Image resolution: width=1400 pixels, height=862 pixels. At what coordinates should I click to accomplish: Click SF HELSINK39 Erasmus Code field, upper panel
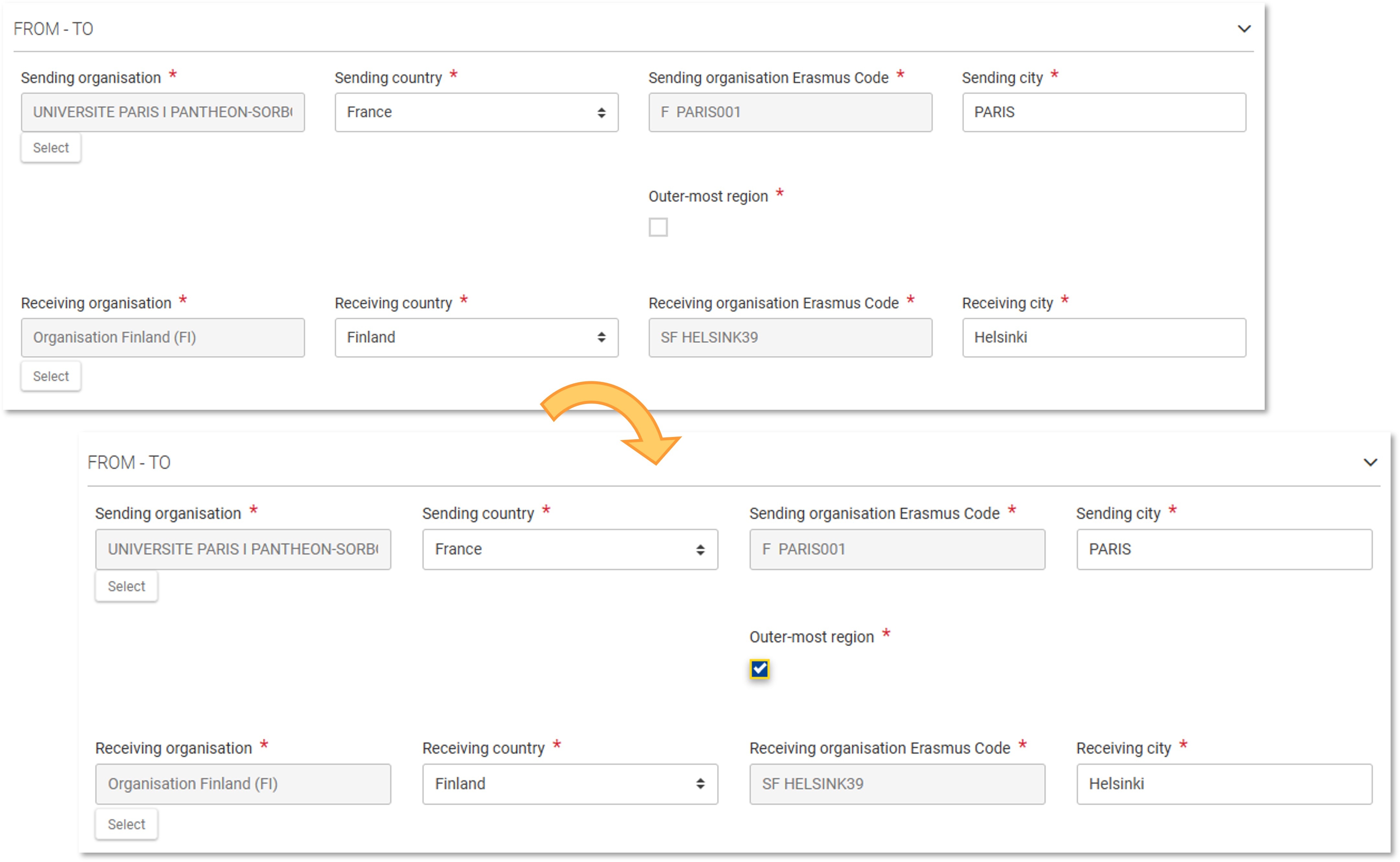790,338
